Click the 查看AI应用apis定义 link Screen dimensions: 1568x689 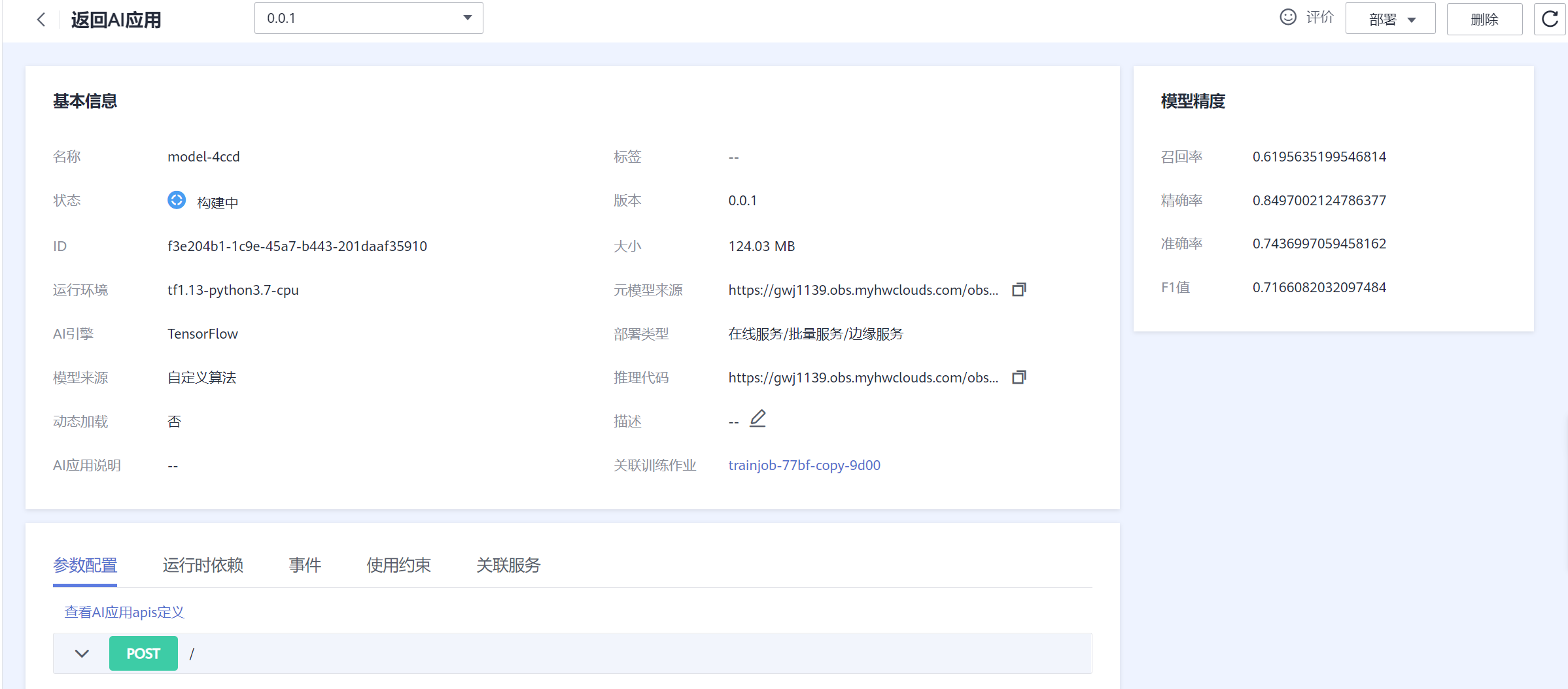(124, 612)
